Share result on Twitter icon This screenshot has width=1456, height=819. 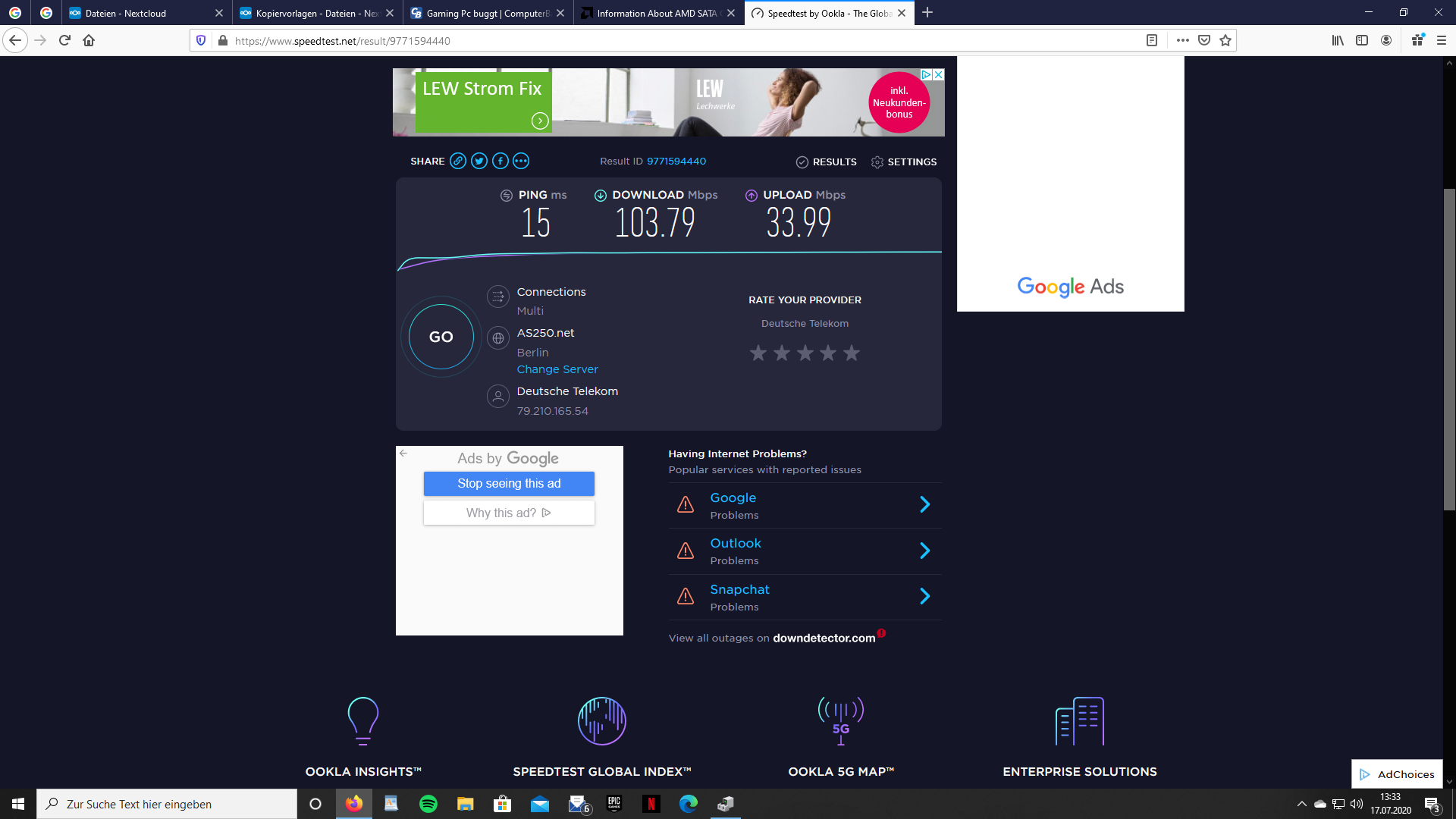479,161
